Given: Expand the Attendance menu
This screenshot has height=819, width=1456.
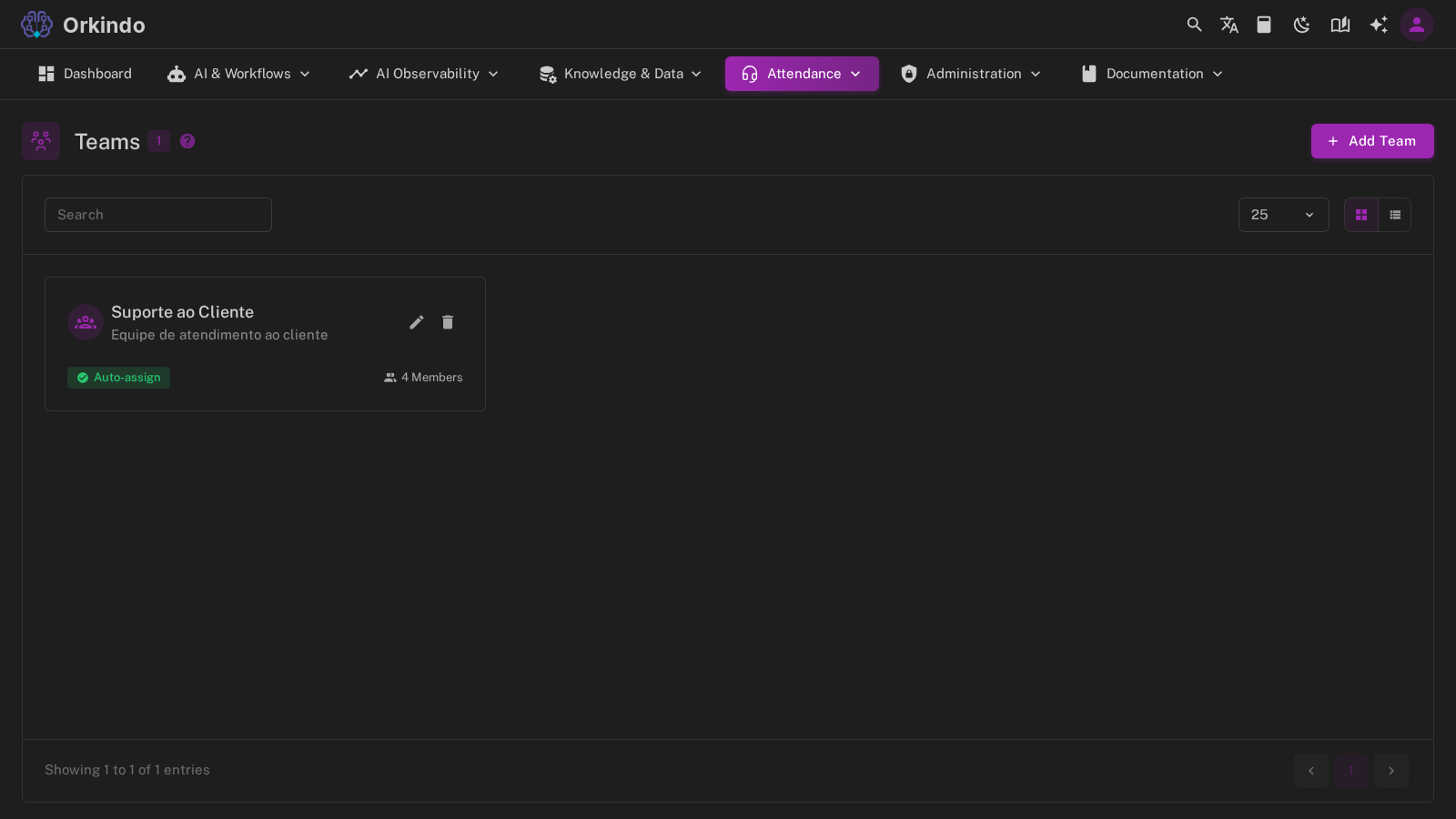Looking at the screenshot, I should tap(802, 74).
